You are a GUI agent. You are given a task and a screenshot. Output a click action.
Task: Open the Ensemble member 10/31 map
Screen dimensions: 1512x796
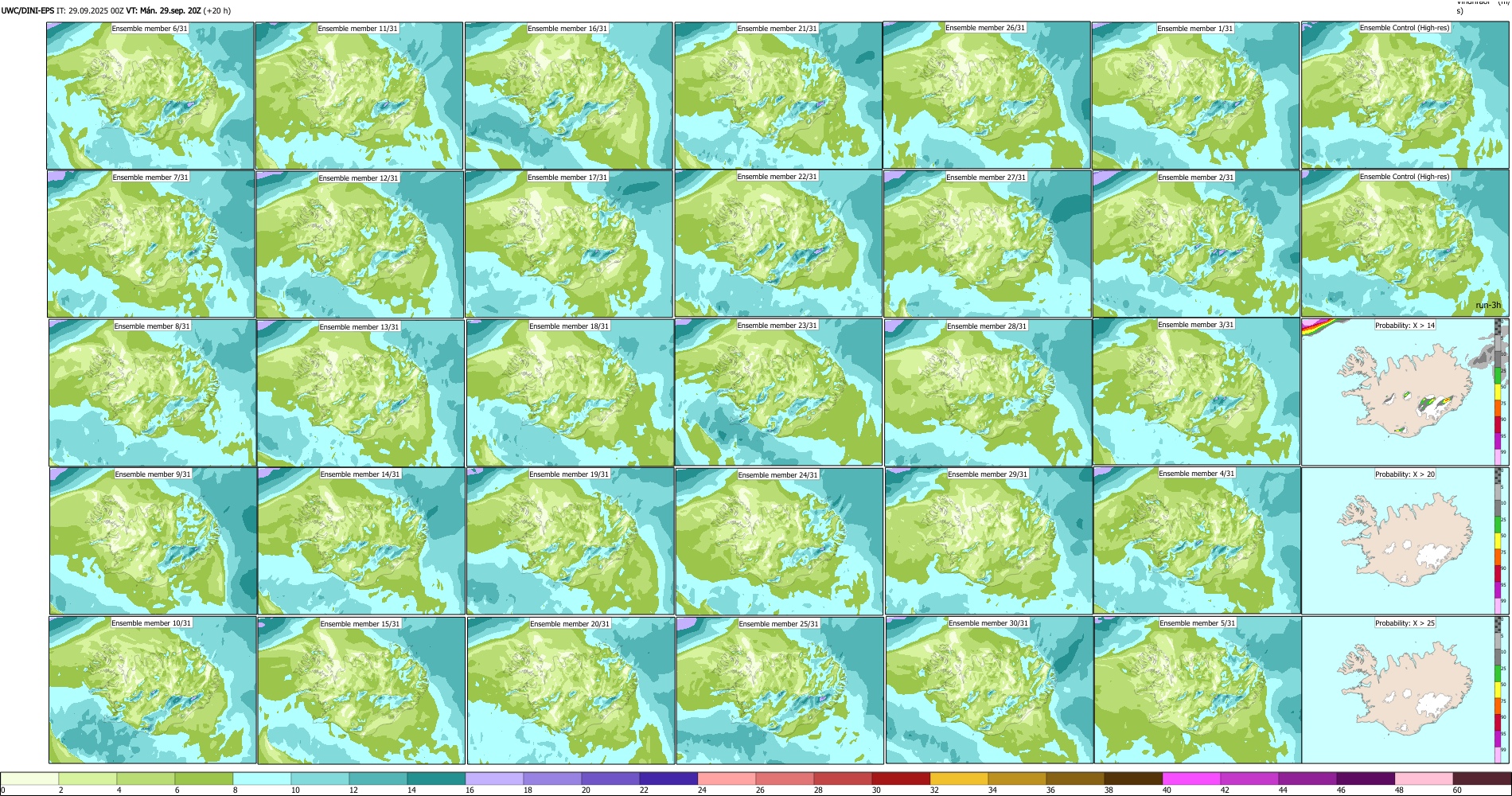pyautogui.click(x=152, y=690)
